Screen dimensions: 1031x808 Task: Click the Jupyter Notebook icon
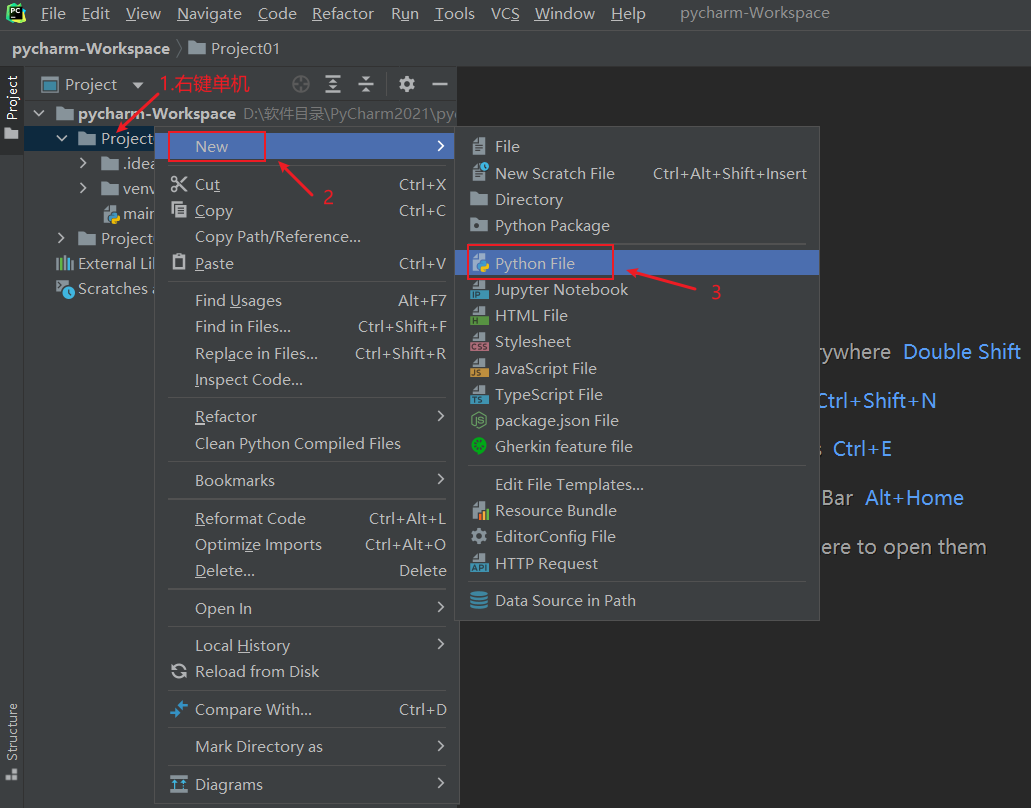479,290
